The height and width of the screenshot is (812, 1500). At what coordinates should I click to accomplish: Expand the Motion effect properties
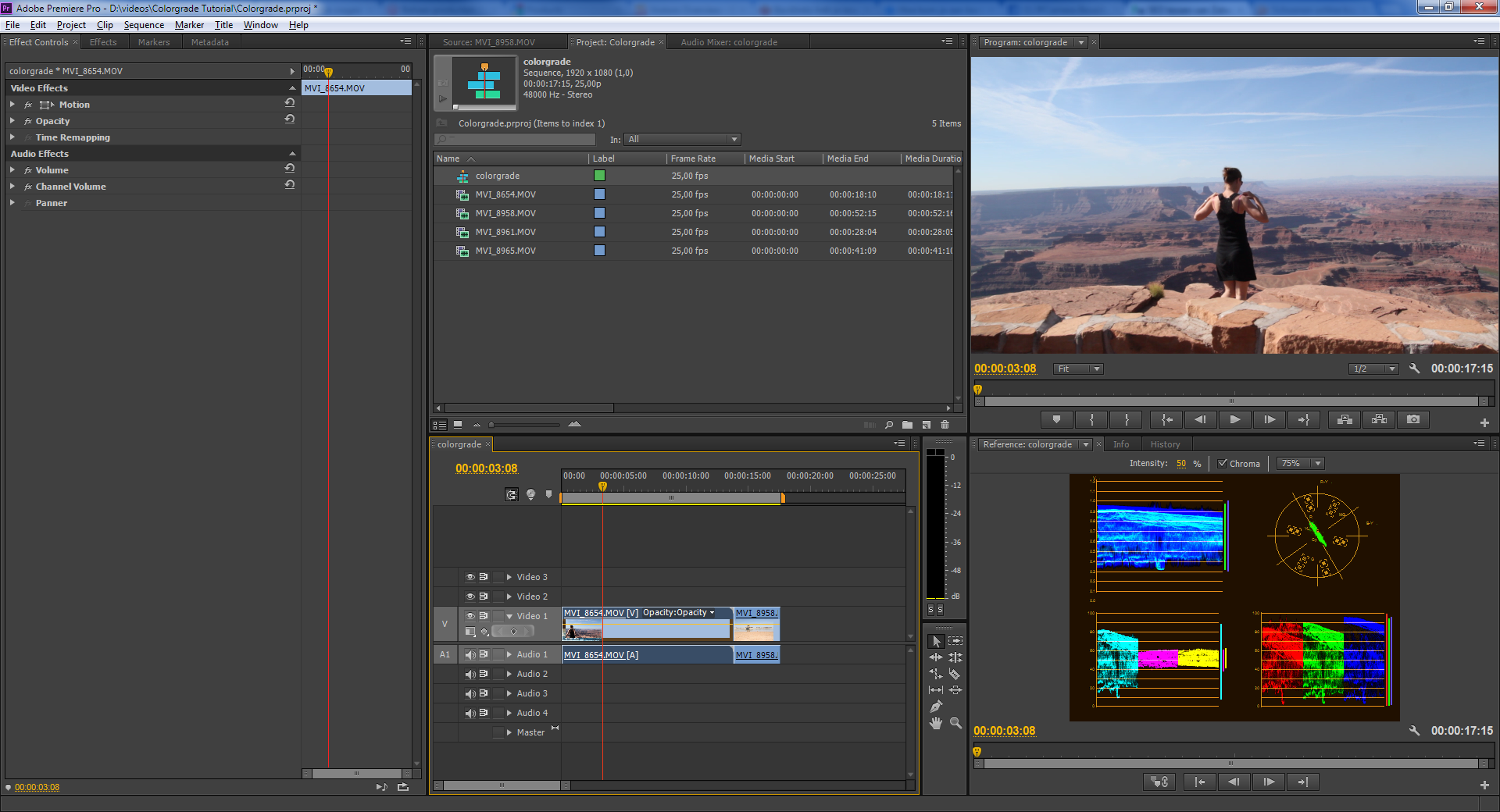[x=12, y=105]
